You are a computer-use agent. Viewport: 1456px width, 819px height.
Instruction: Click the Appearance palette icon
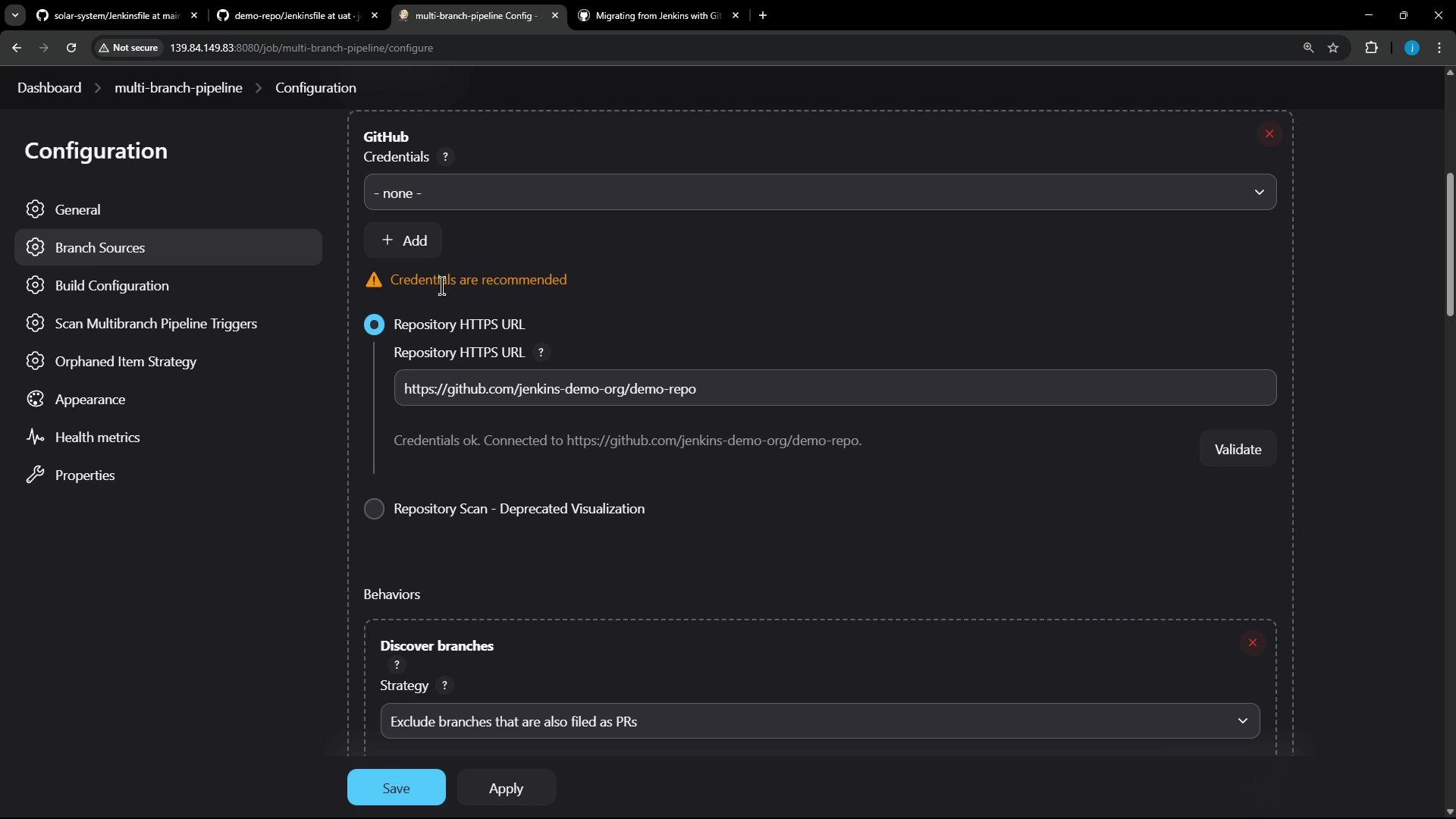pyautogui.click(x=35, y=399)
